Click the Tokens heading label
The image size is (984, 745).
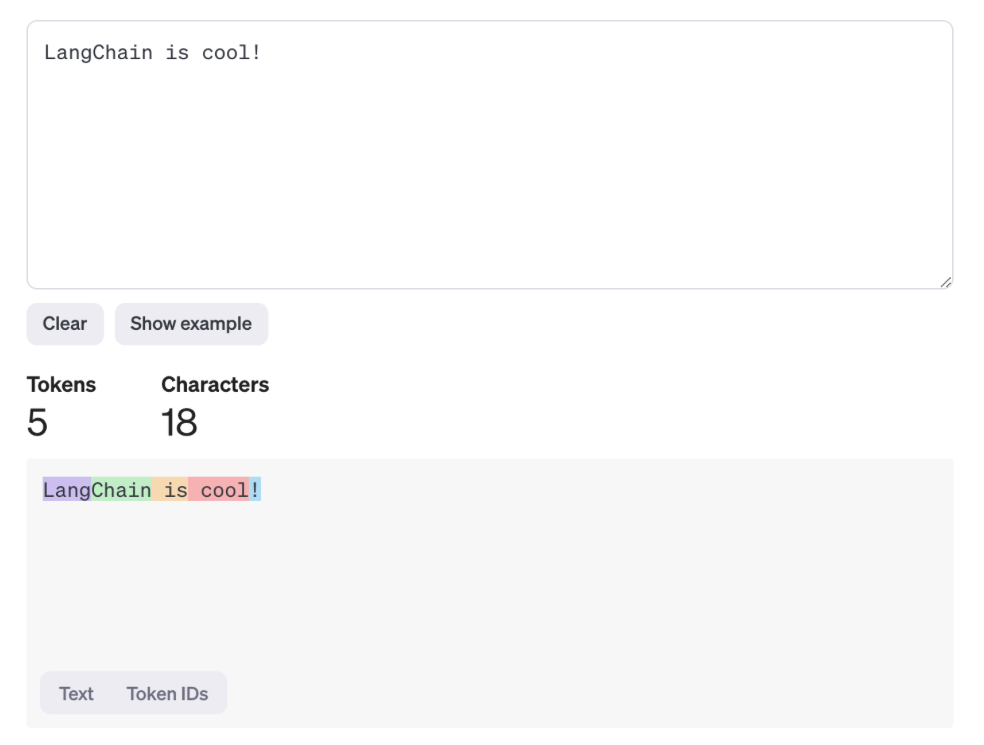point(62,385)
